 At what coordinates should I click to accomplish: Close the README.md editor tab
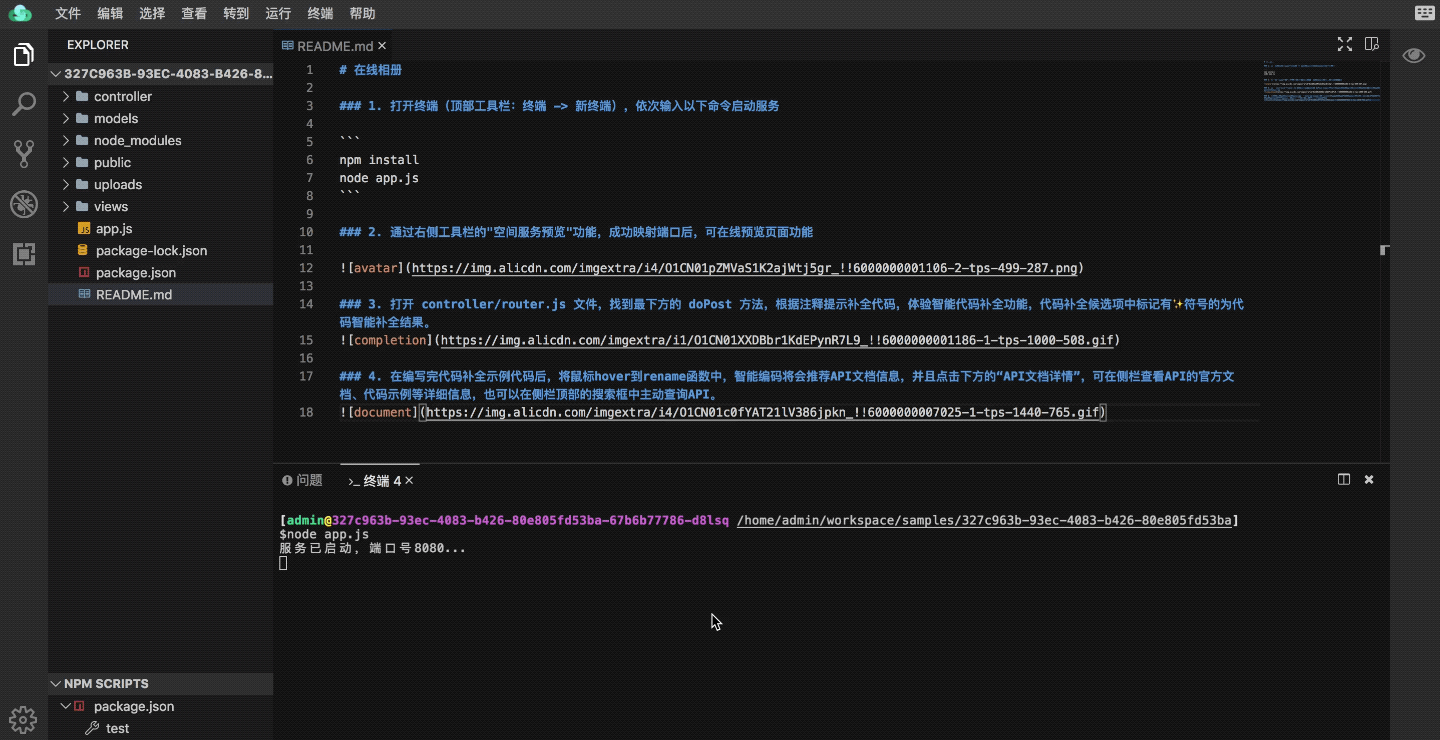[382, 46]
